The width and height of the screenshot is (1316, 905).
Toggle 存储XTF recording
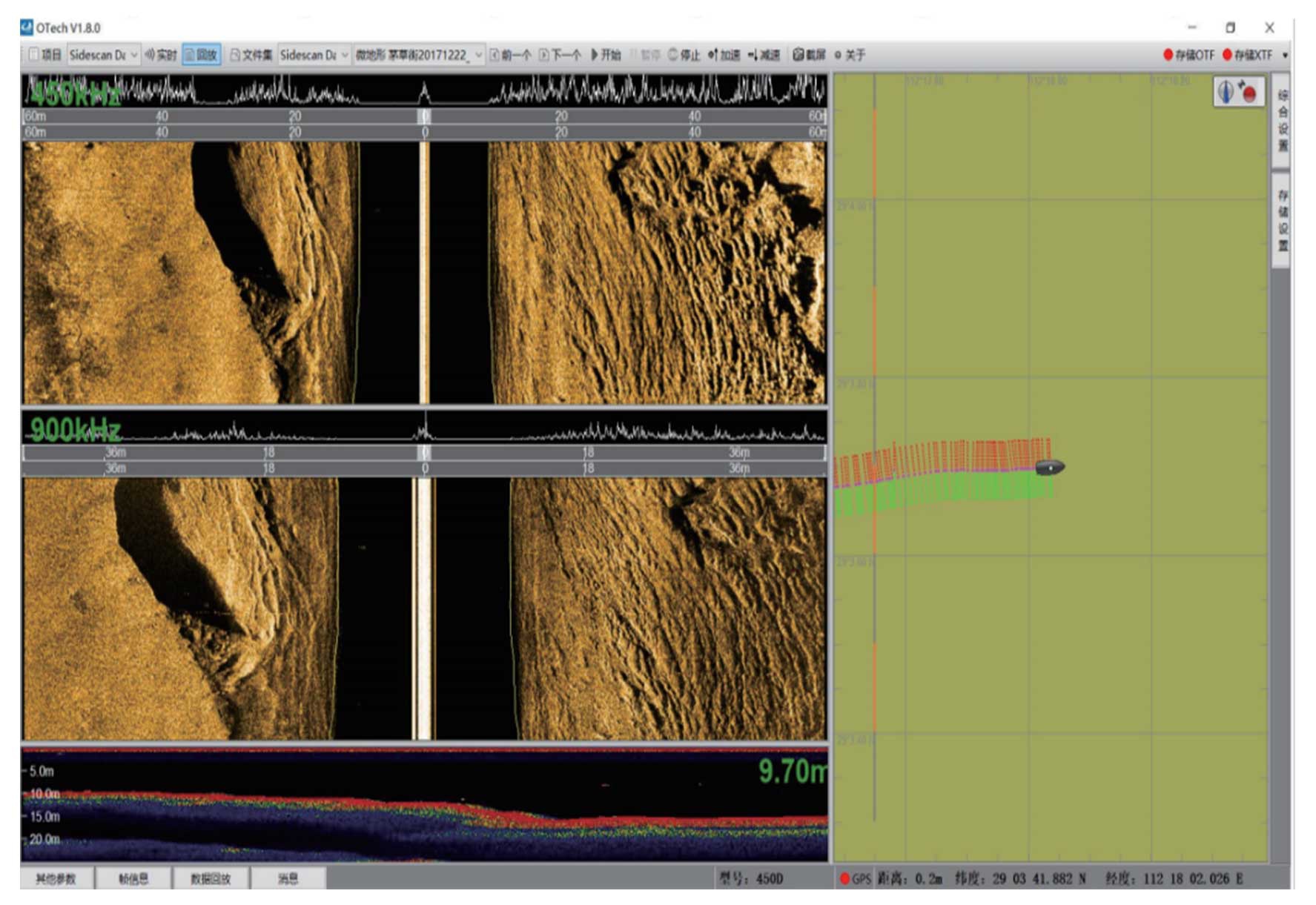(1247, 55)
